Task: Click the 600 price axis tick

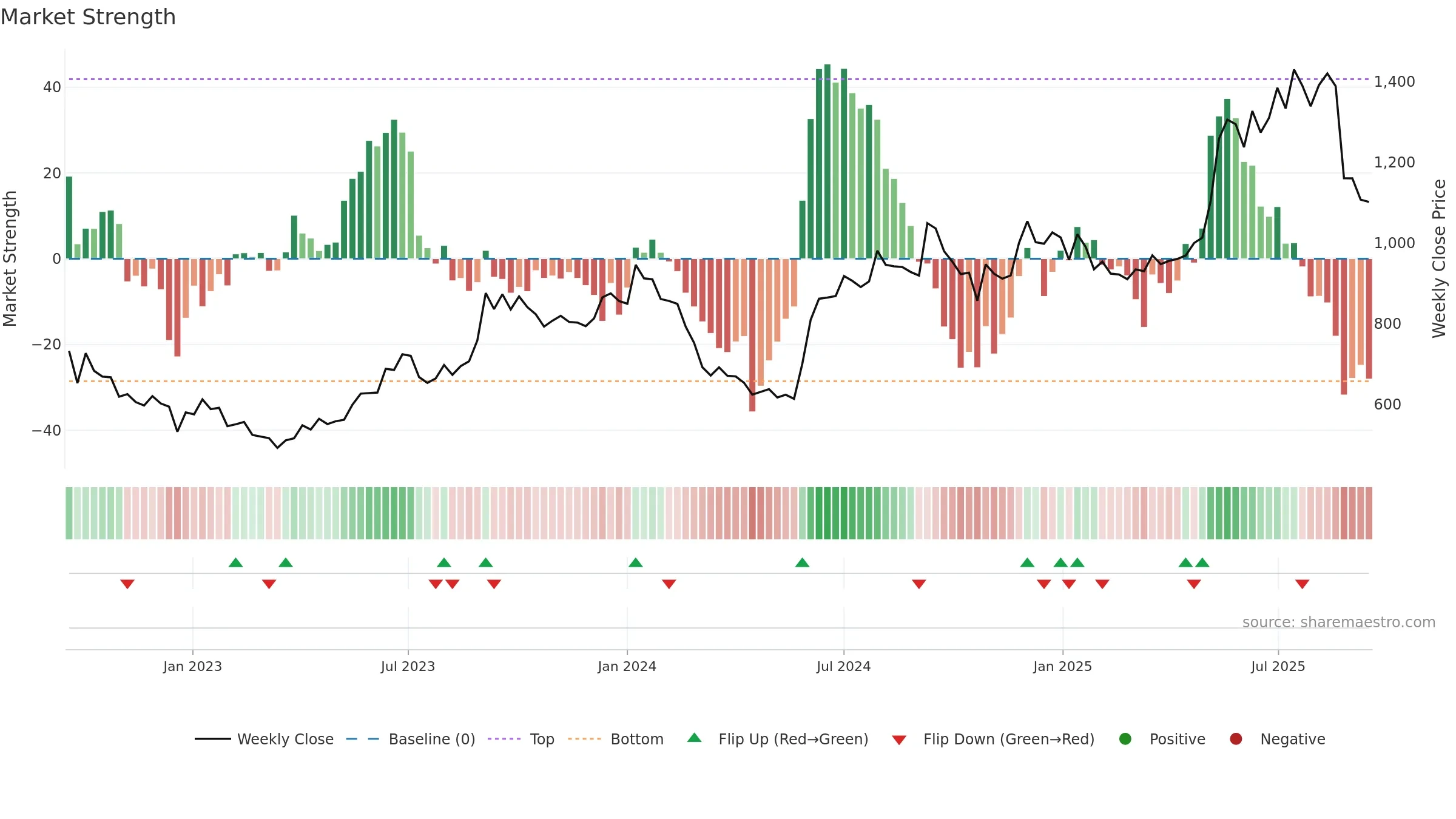Action: (x=1387, y=405)
